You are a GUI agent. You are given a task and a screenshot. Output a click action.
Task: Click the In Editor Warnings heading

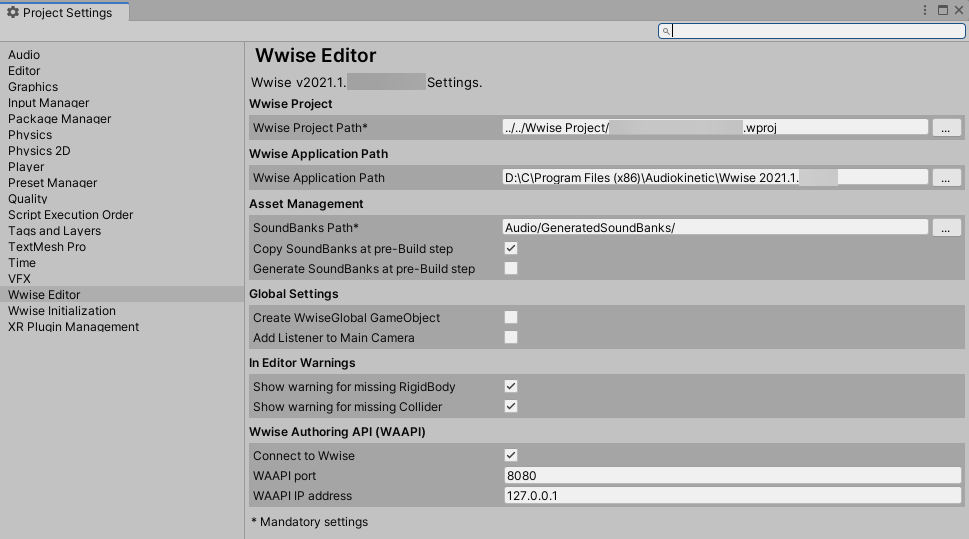click(302, 363)
